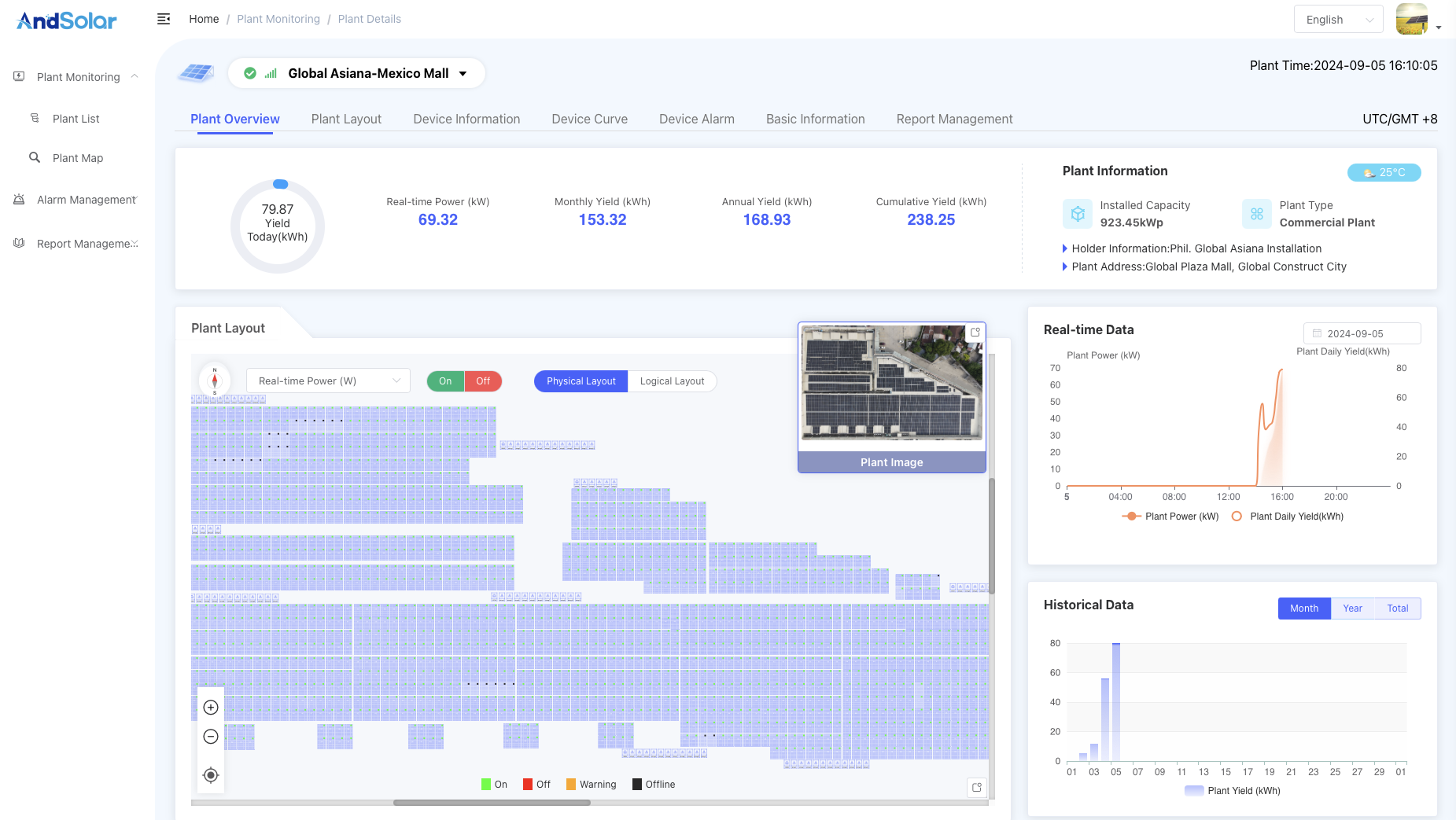Collapse the Plant Monitoring menu

tap(135, 76)
